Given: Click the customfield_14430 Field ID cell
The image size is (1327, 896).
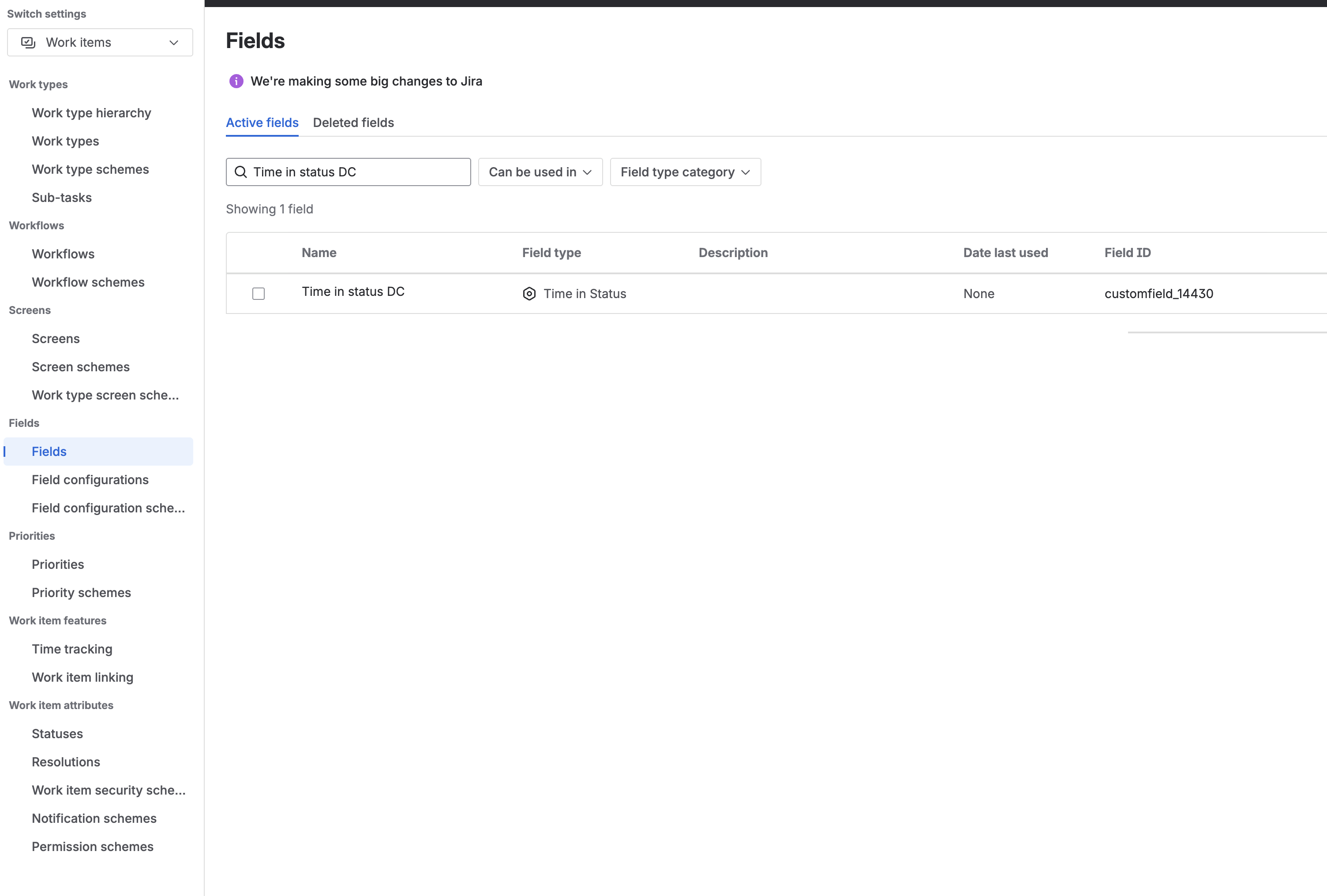Looking at the screenshot, I should tap(1158, 293).
